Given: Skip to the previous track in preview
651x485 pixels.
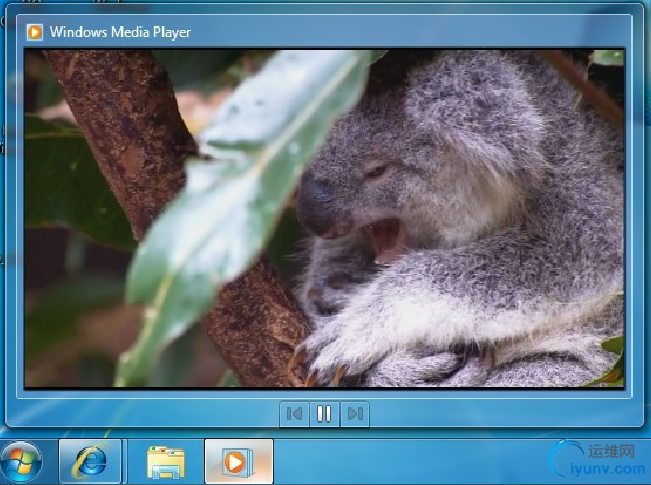Looking at the screenshot, I should (x=294, y=413).
